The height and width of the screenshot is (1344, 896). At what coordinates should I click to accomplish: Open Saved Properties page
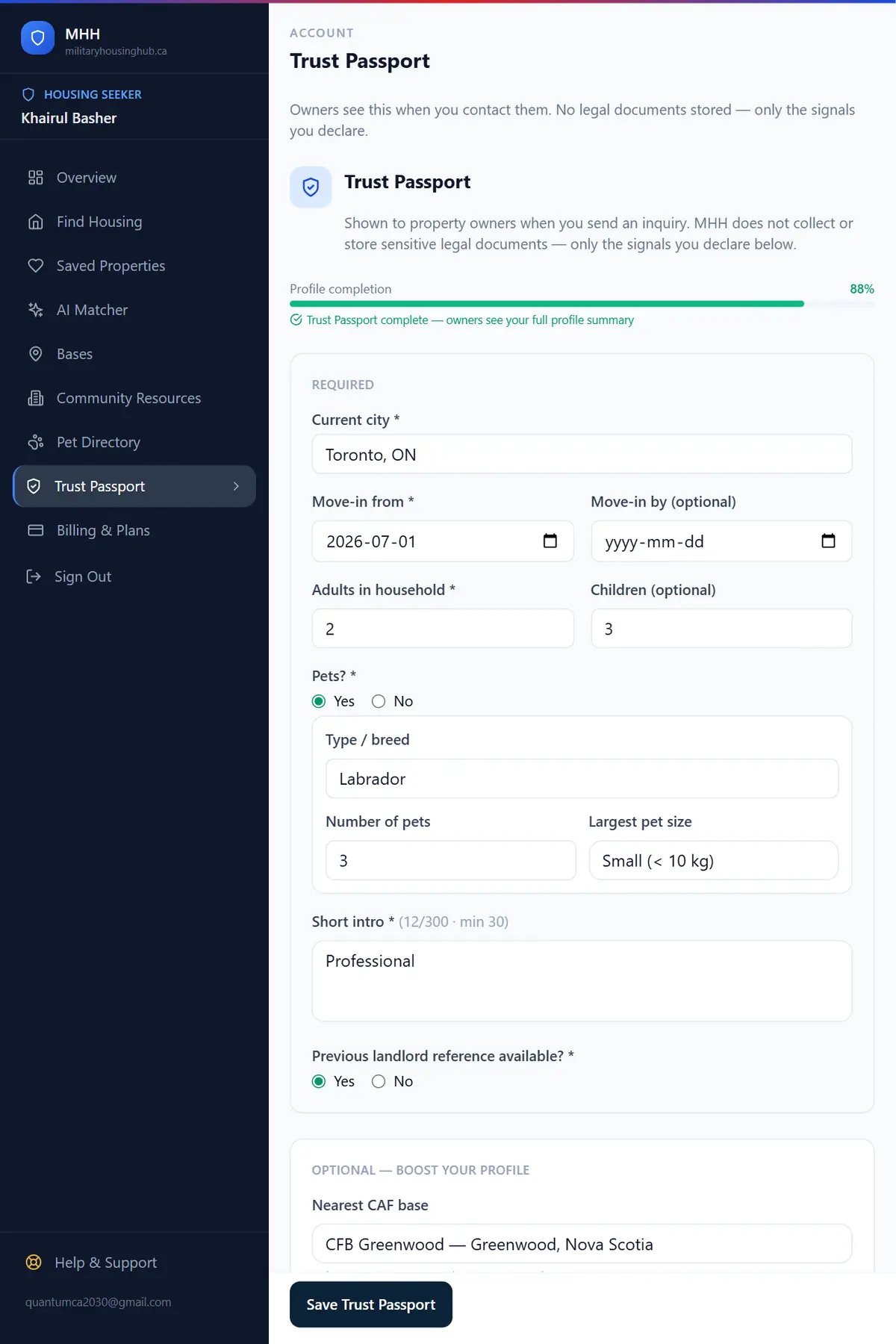point(134,266)
